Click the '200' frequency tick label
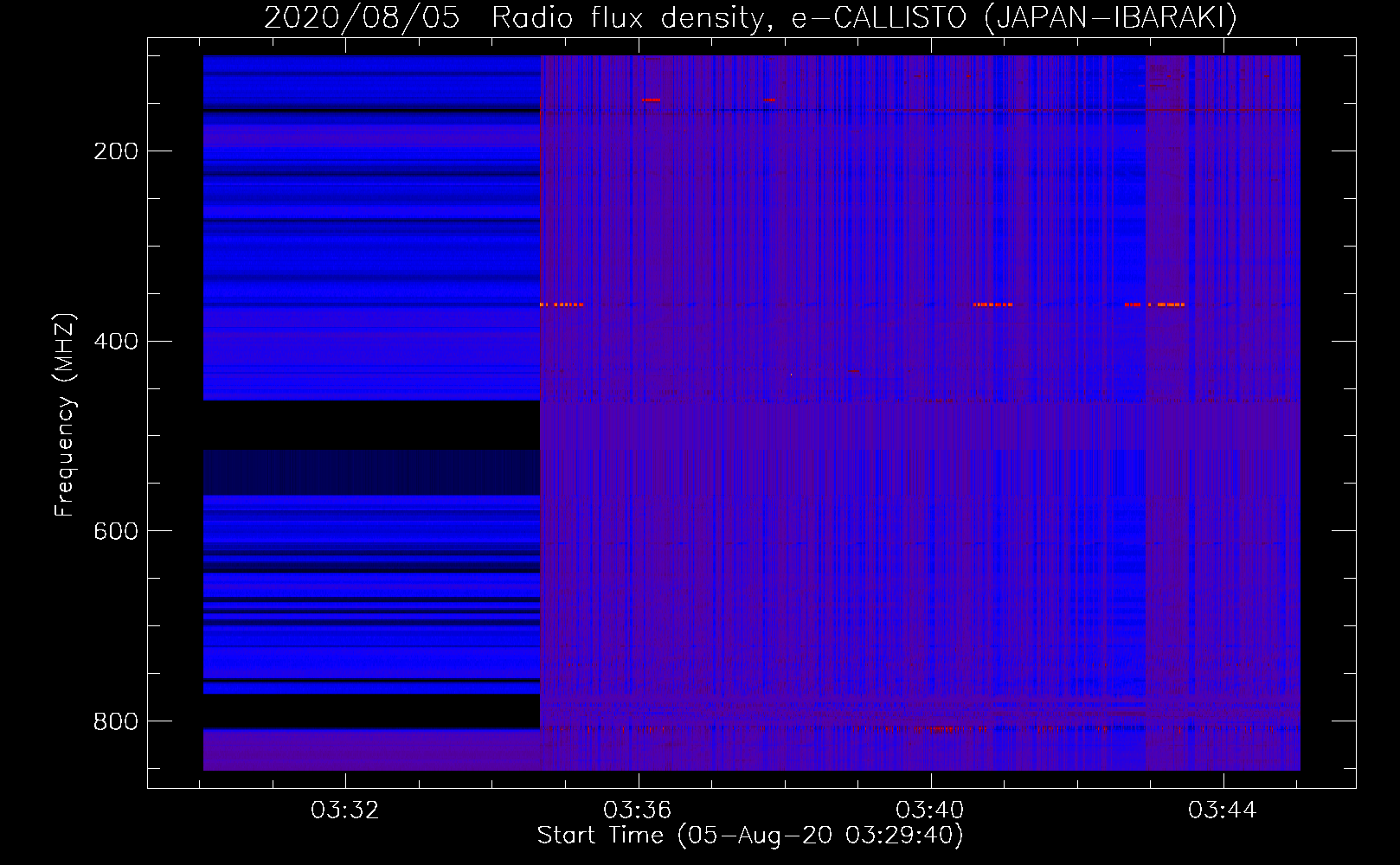The width and height of the screenshot is (1400, 865). tap(116, 151)
